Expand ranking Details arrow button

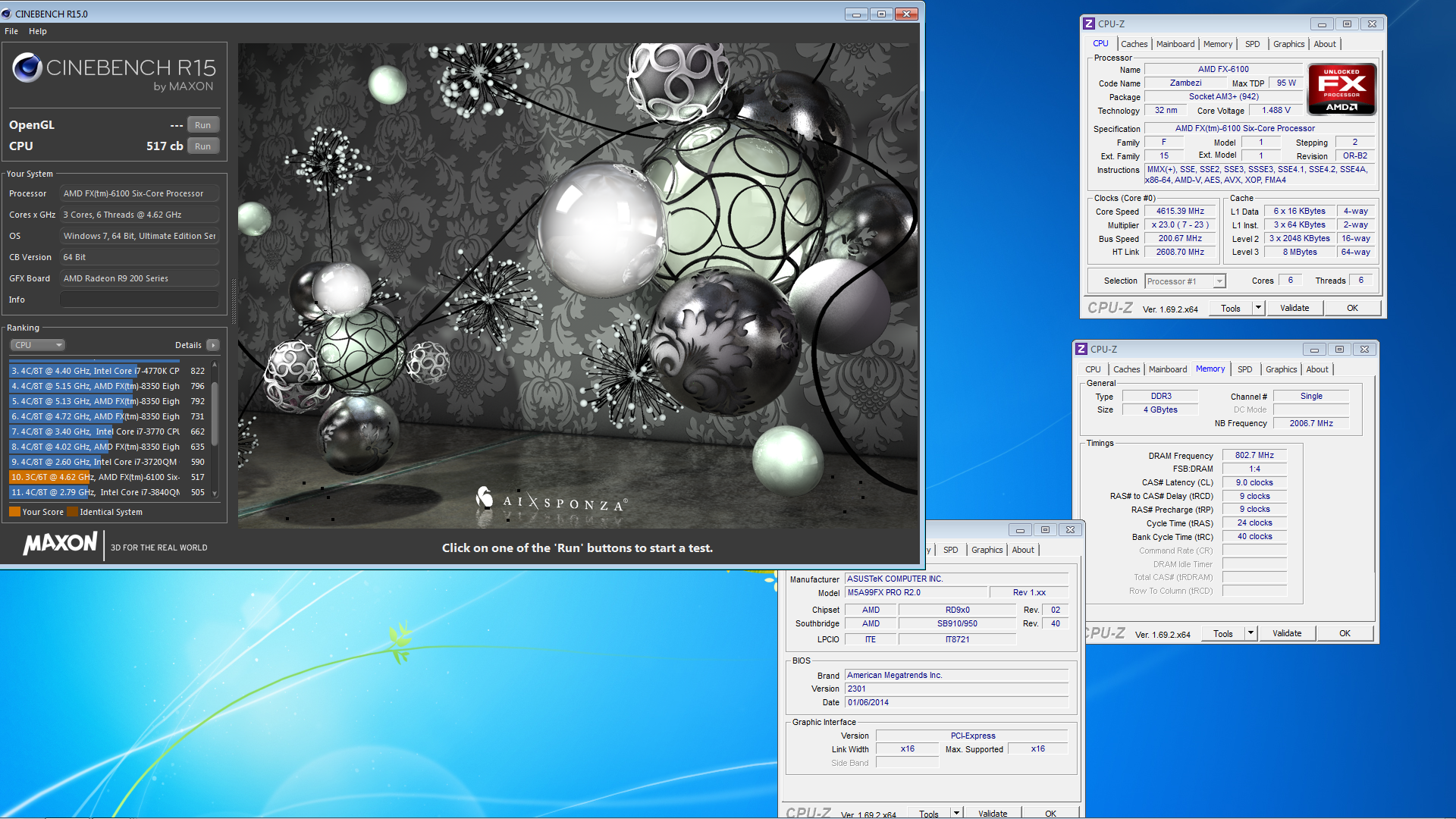(x=213, y=345)
